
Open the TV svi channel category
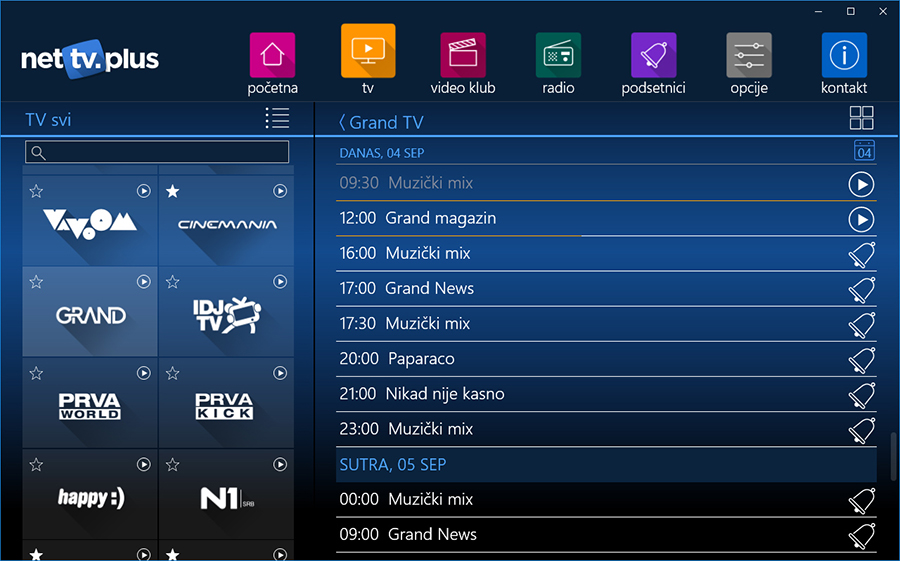48,119
